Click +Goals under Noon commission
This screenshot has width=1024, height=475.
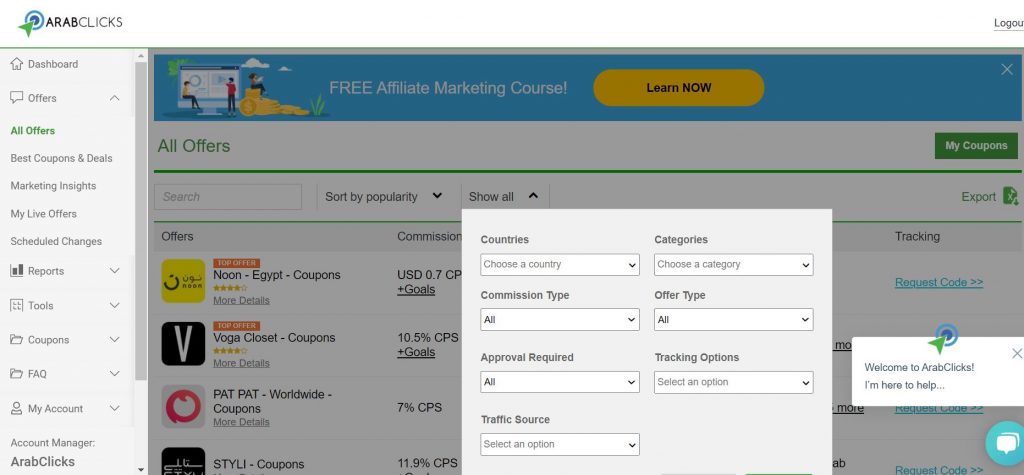416,289
